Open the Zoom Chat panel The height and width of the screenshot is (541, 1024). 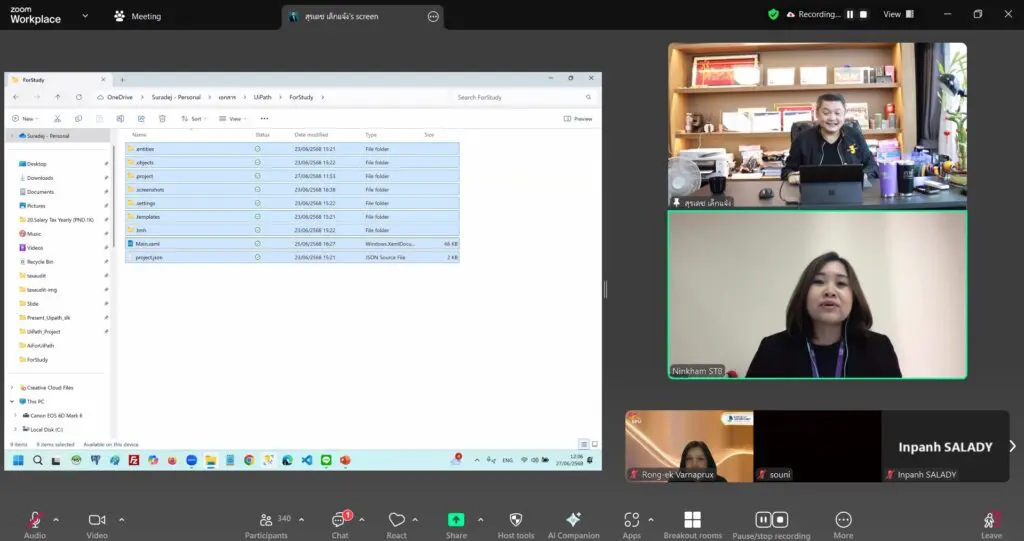click(340, 525)
